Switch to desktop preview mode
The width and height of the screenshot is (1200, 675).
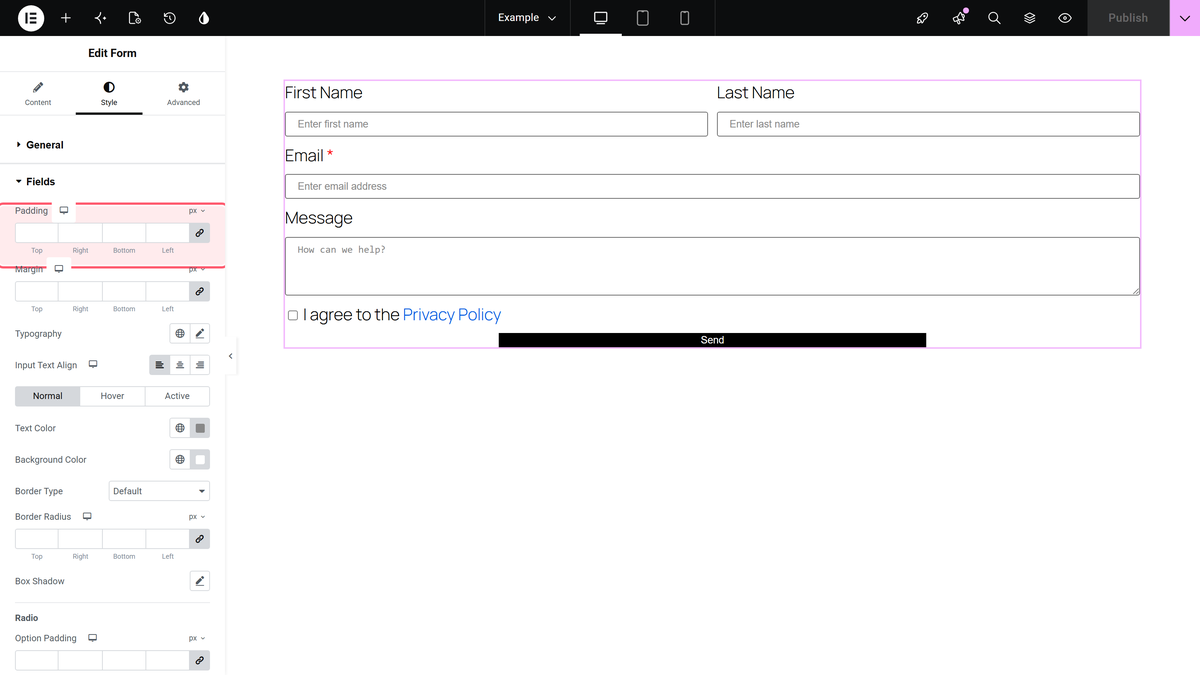601,18
